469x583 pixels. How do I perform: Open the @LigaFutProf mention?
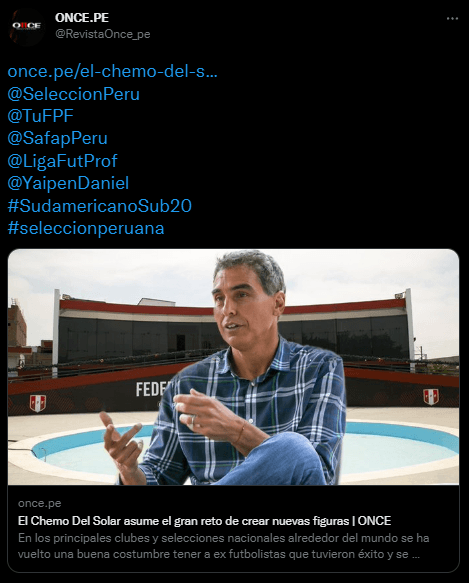pyautogui.click(x=62, y=161)
